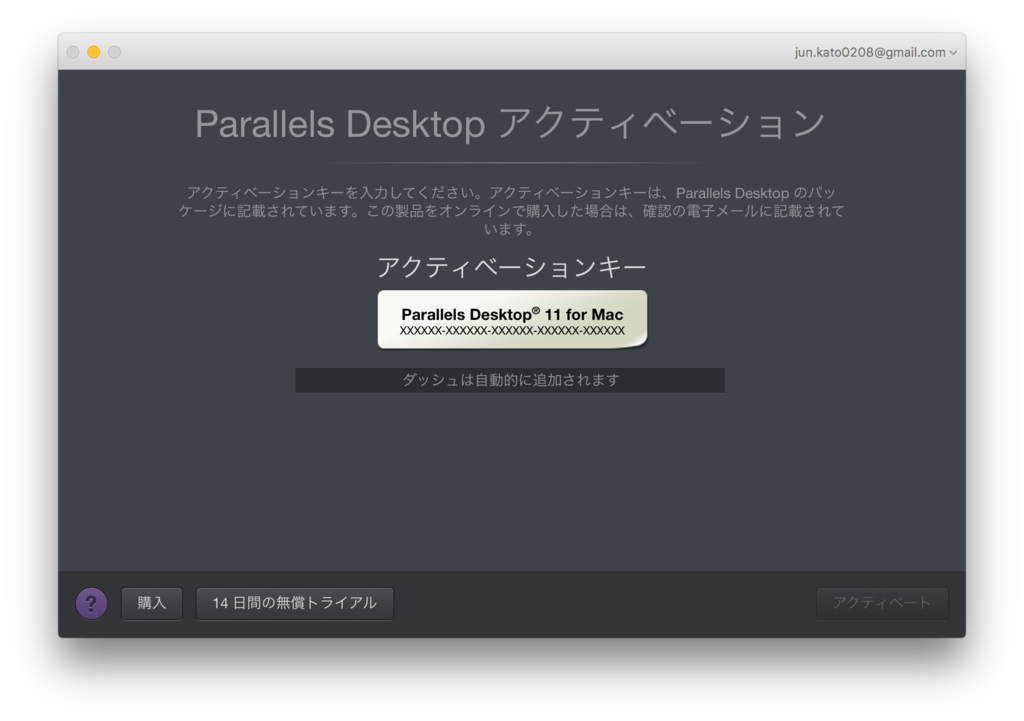
Task: Click the 購入 button
Action: pyautogui.click(x=151, y=603)
